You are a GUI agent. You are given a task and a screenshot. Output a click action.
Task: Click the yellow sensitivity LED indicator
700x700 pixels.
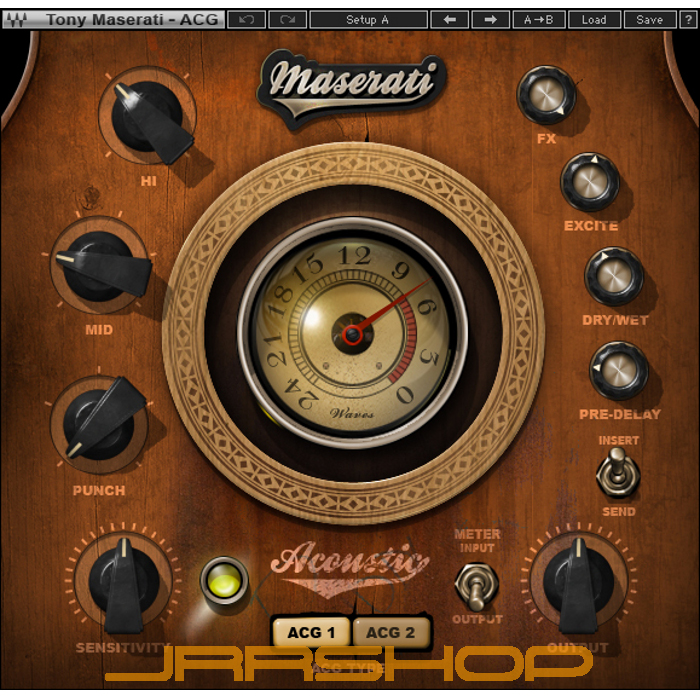(224, 581)
